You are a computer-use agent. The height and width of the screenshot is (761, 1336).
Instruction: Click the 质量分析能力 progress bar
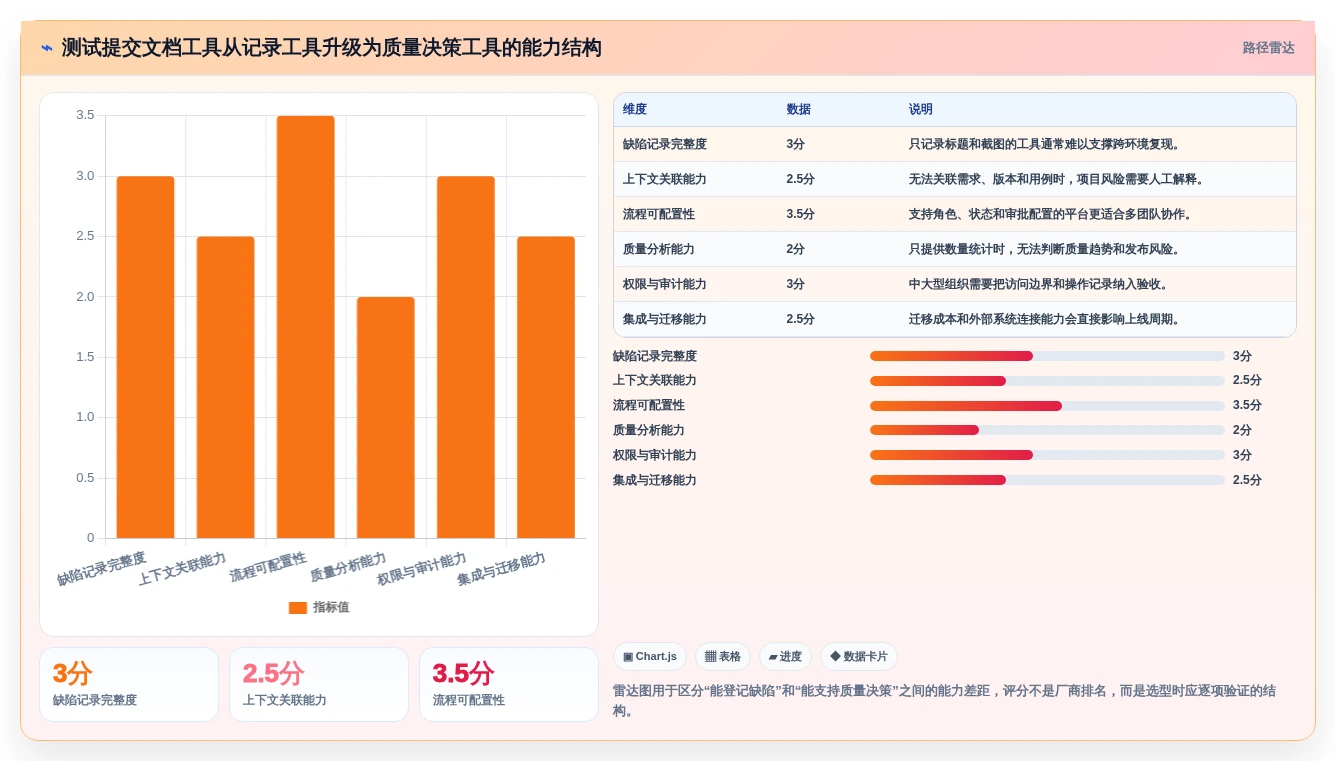[x=1047, y=430]
